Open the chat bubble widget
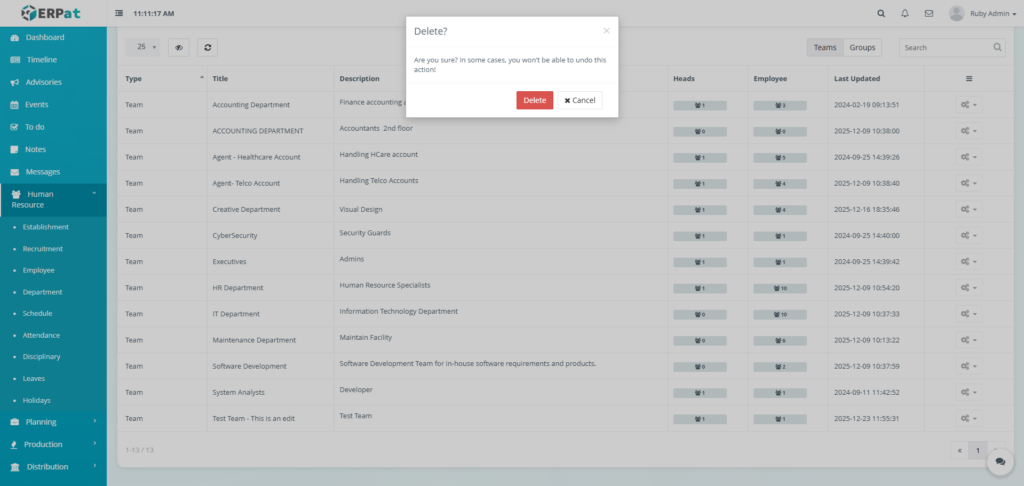The image size is (1024, 486). 1000,461
